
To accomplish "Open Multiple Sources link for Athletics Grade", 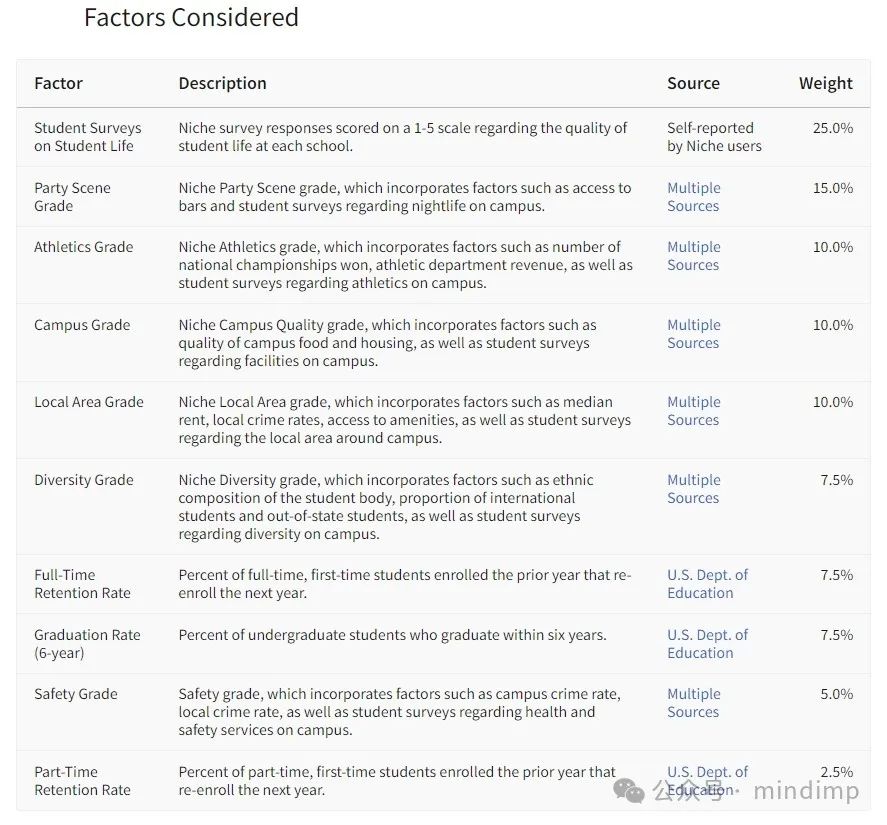I will click(x=694, y=256).
